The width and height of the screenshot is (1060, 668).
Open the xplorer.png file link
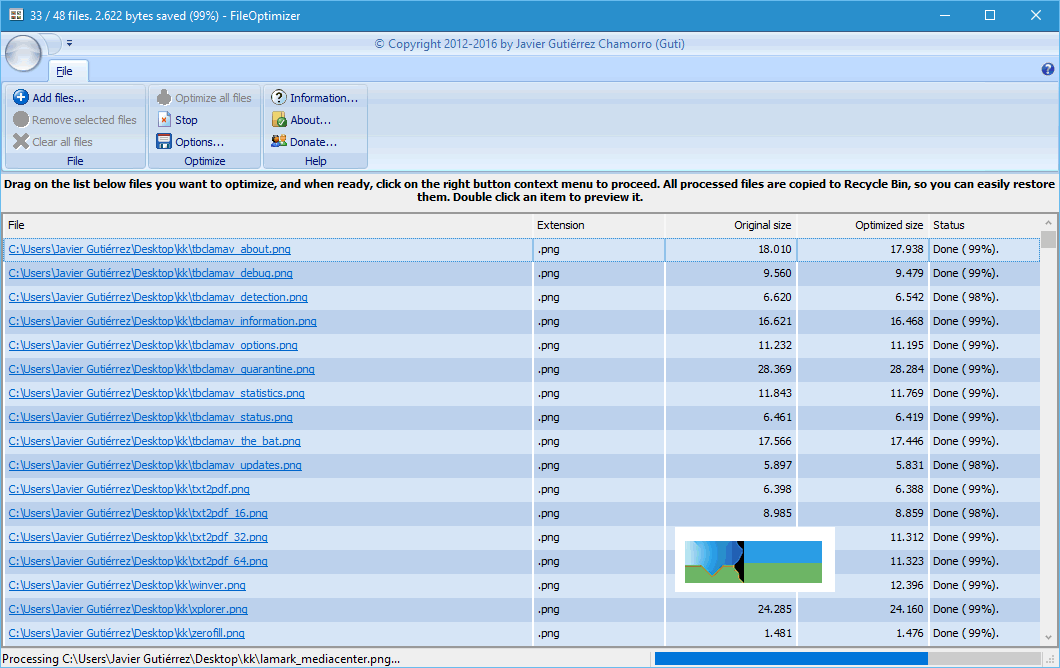pyautogui.click(x=128, y=609)
